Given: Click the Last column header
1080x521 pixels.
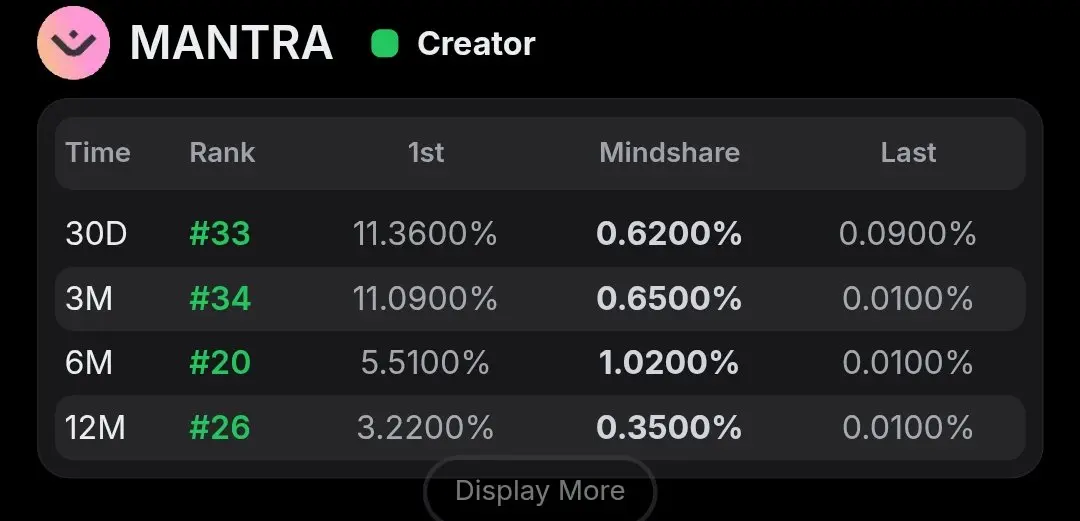Looking at the screenshot, I should click(908, 153).
